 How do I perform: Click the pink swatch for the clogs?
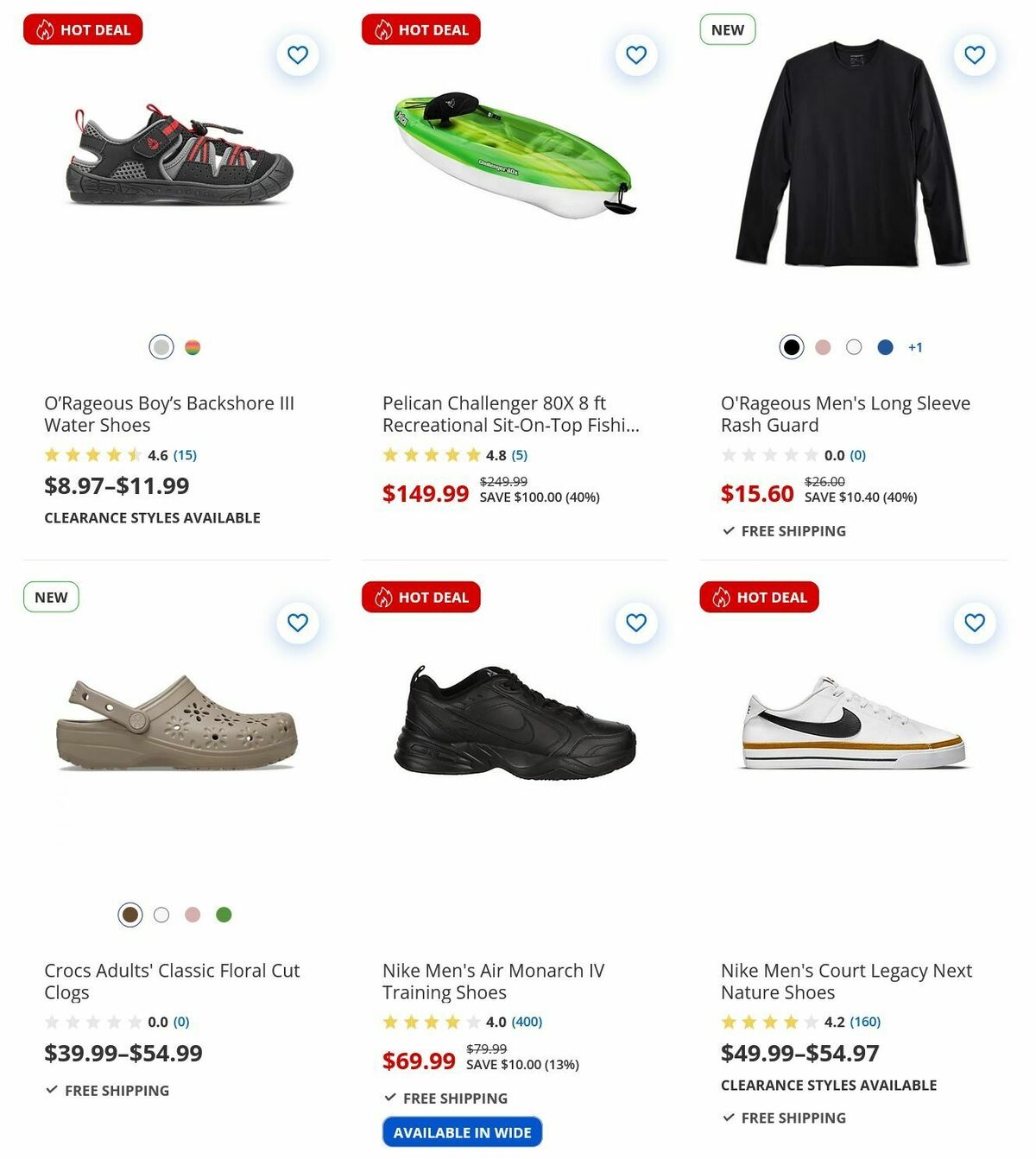193,914
